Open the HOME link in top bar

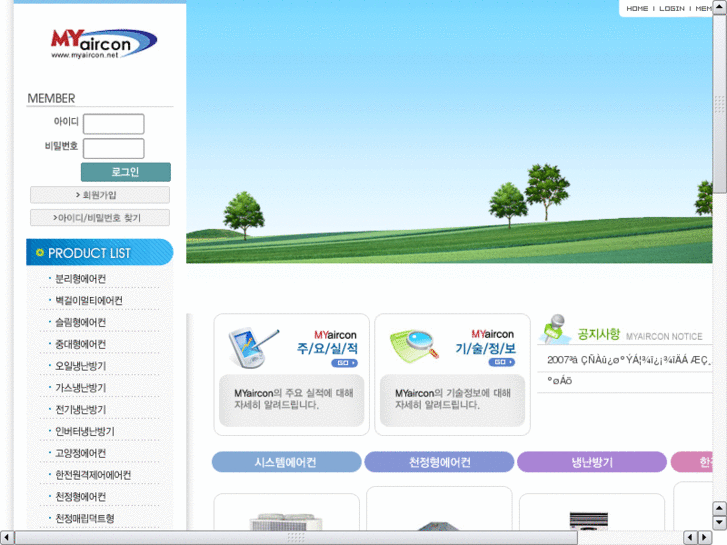coord(637,8)
